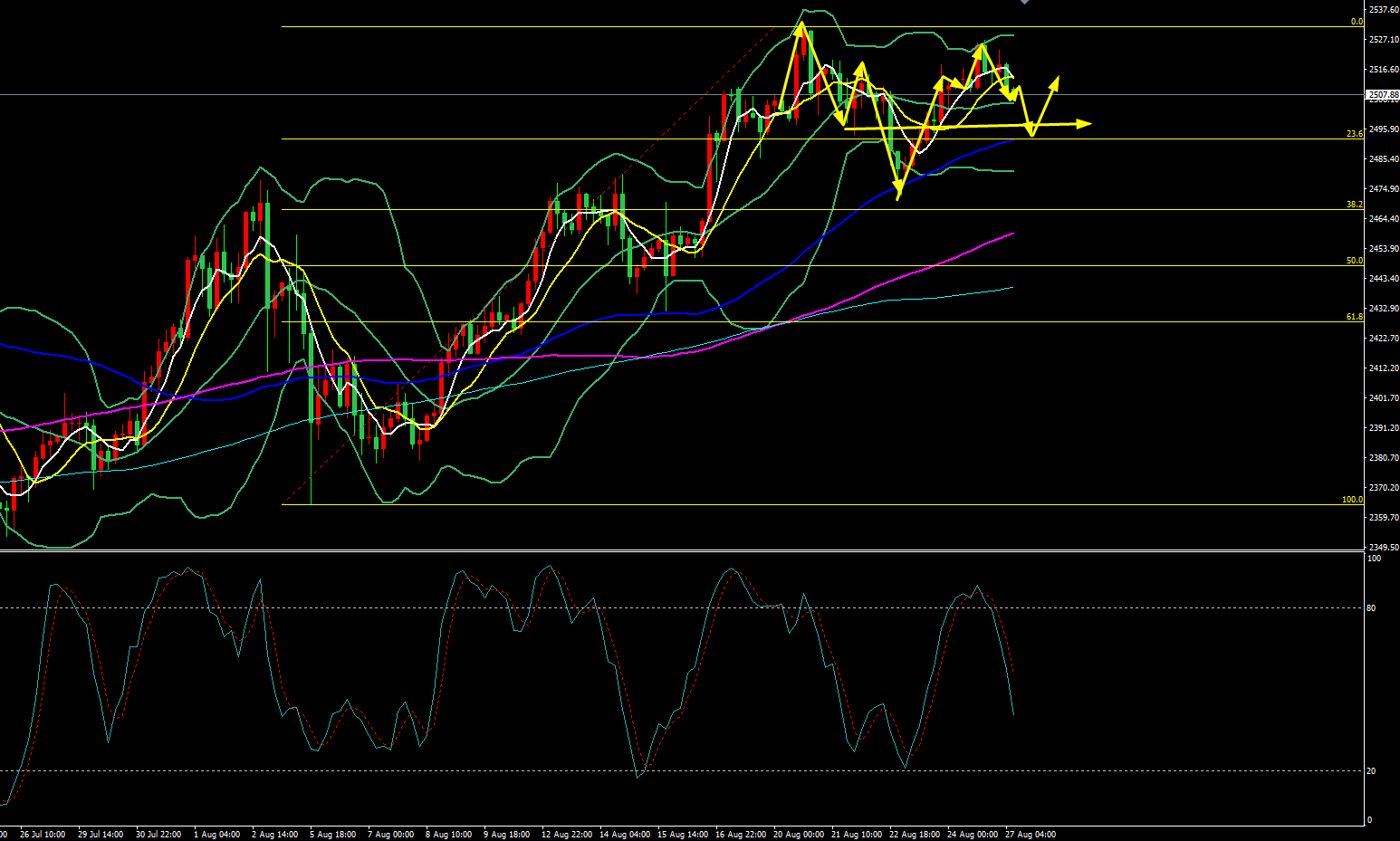Select the Fibonacci 100.0 level label
This screenshot has width=1400, height=841.
1353,500
